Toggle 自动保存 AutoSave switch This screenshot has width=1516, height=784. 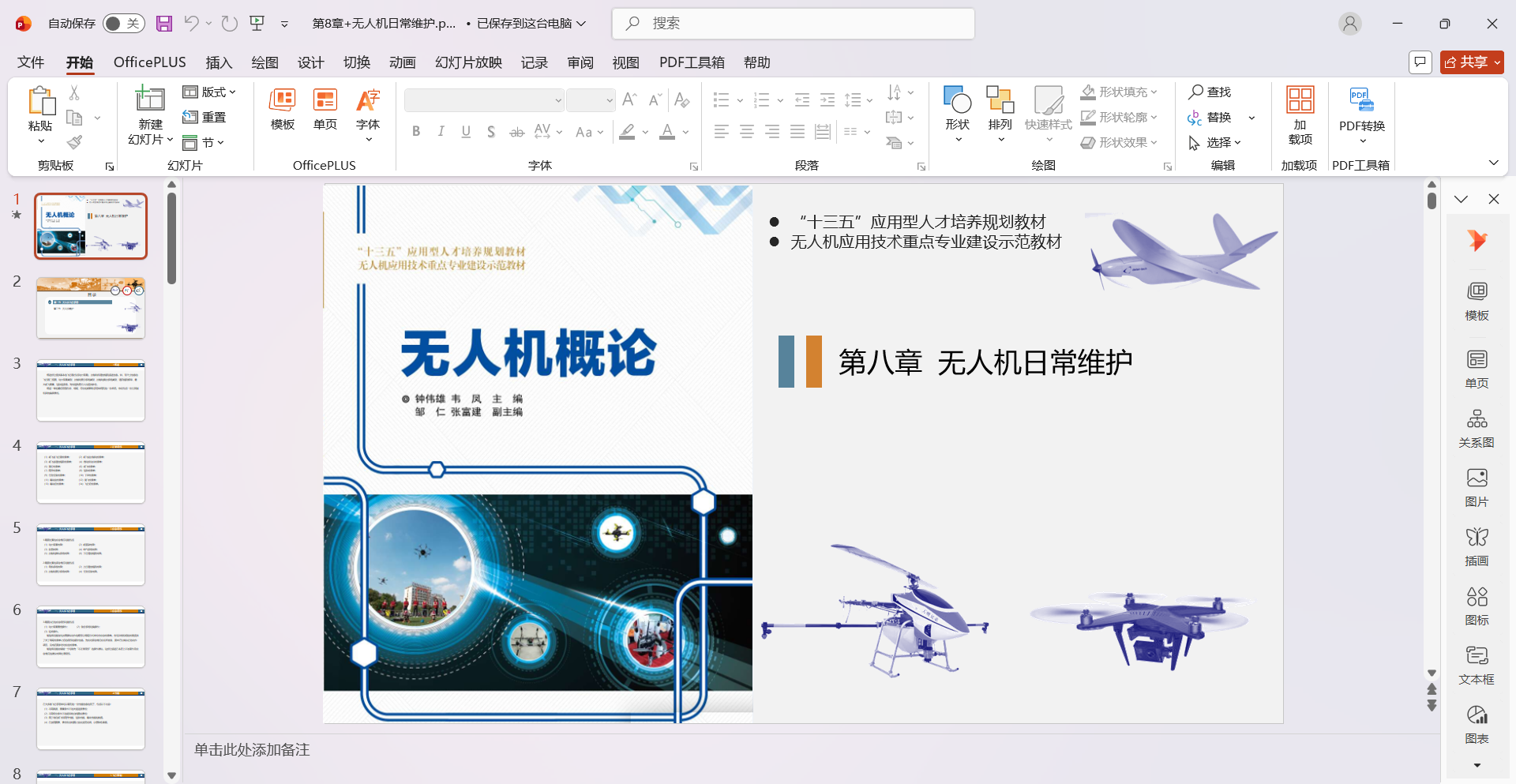pyautogui.click(x=123, y=24)
